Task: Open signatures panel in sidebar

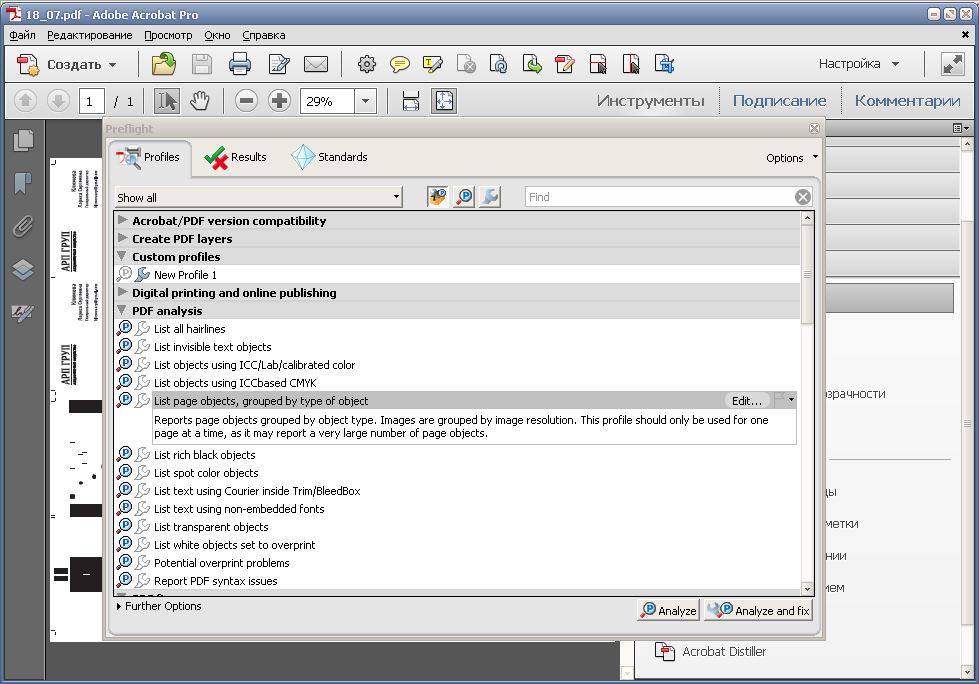Action: click(x=23, y=313)
